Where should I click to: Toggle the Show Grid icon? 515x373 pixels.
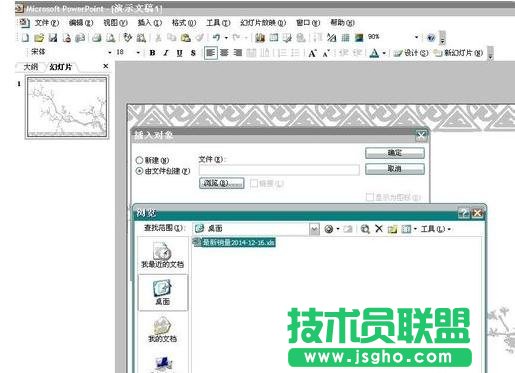(345, 38)
